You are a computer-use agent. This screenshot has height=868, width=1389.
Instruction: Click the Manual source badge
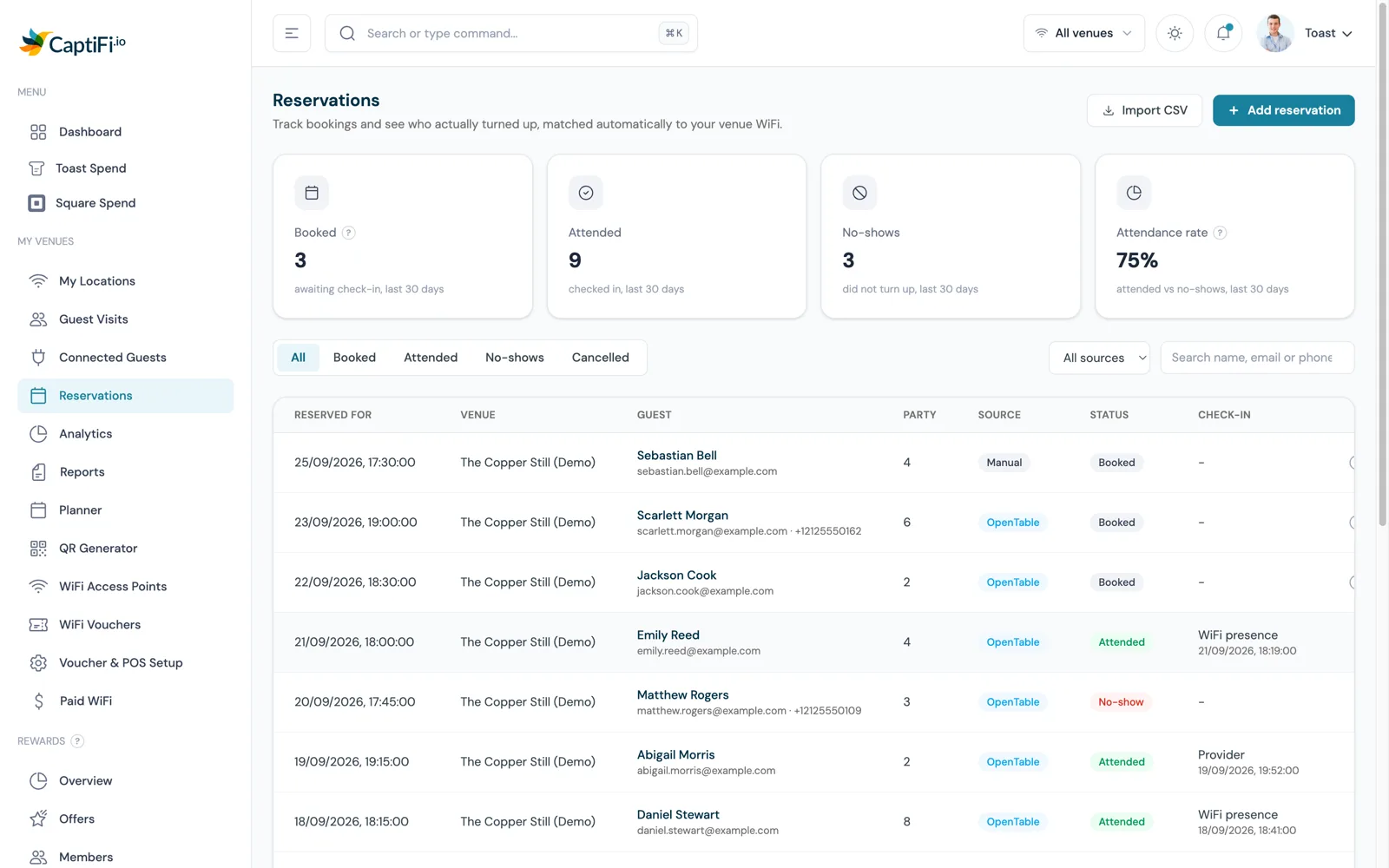pos(1004,463)
